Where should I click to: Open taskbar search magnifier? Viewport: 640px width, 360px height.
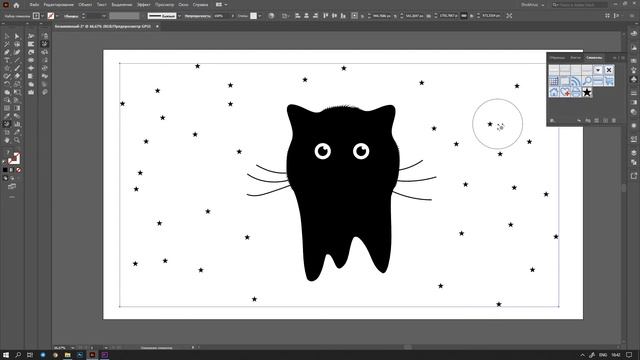pos(18,355)
